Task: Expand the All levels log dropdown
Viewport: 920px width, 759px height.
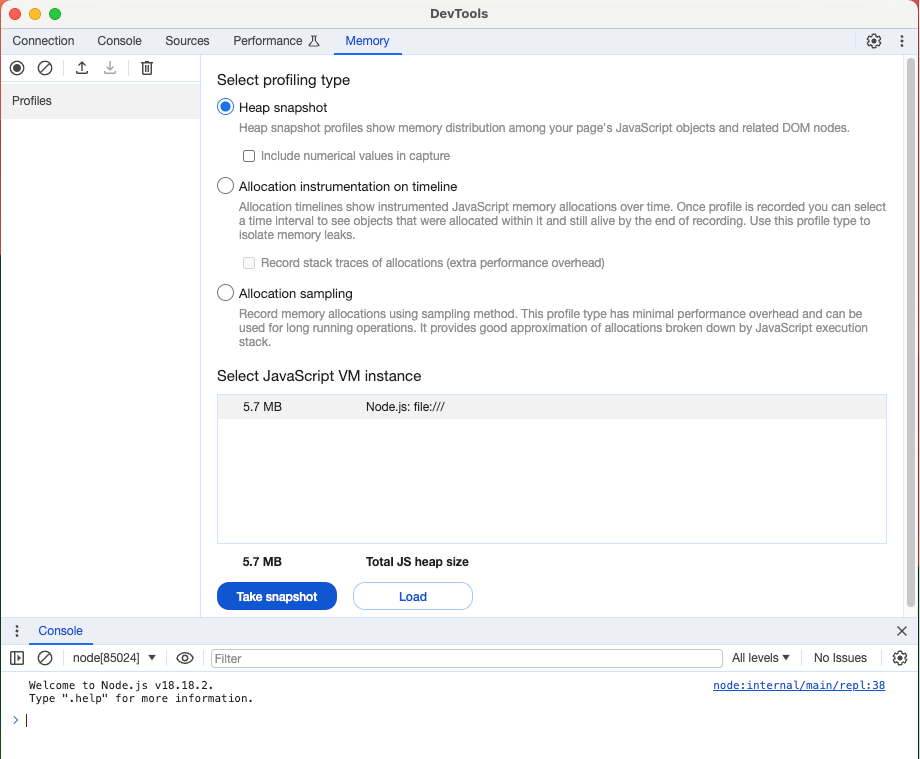Action: pos(761,658)
